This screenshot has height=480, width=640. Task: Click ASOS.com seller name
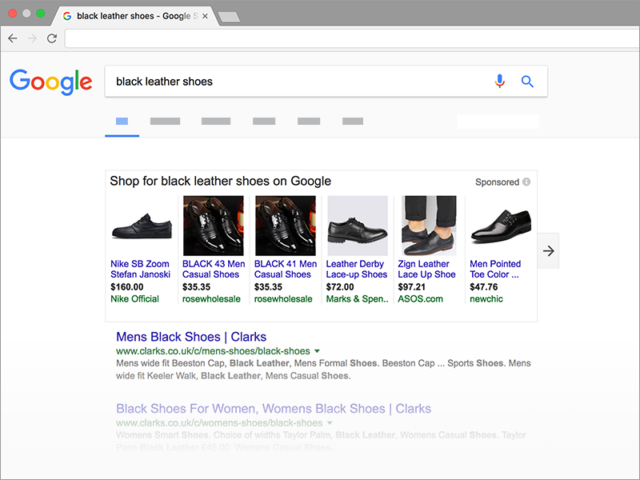pos(420,299)
